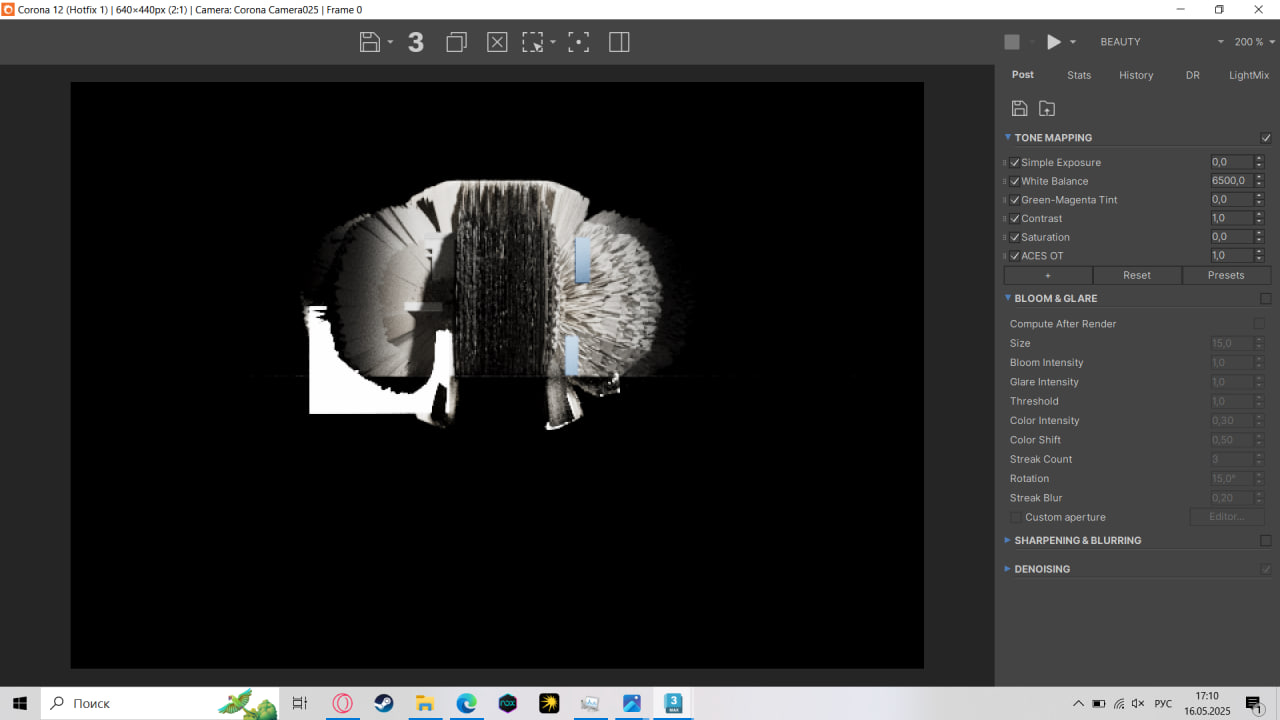The image size is (1280, 720).
Task: Disable the ACES OT operator checkbox
Action: [x=1015, y=256]
